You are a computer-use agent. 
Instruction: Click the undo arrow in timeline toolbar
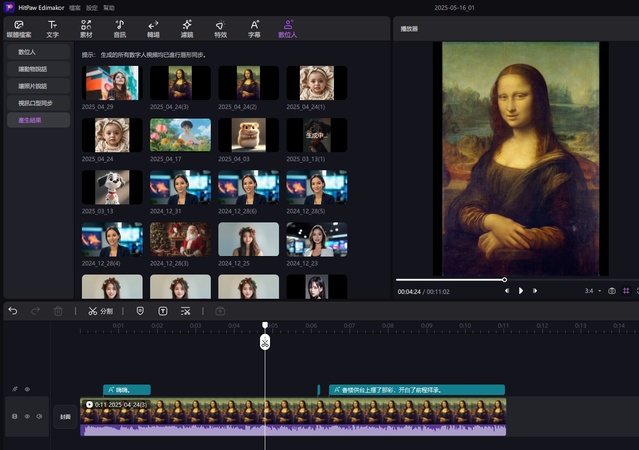point(13,311)
